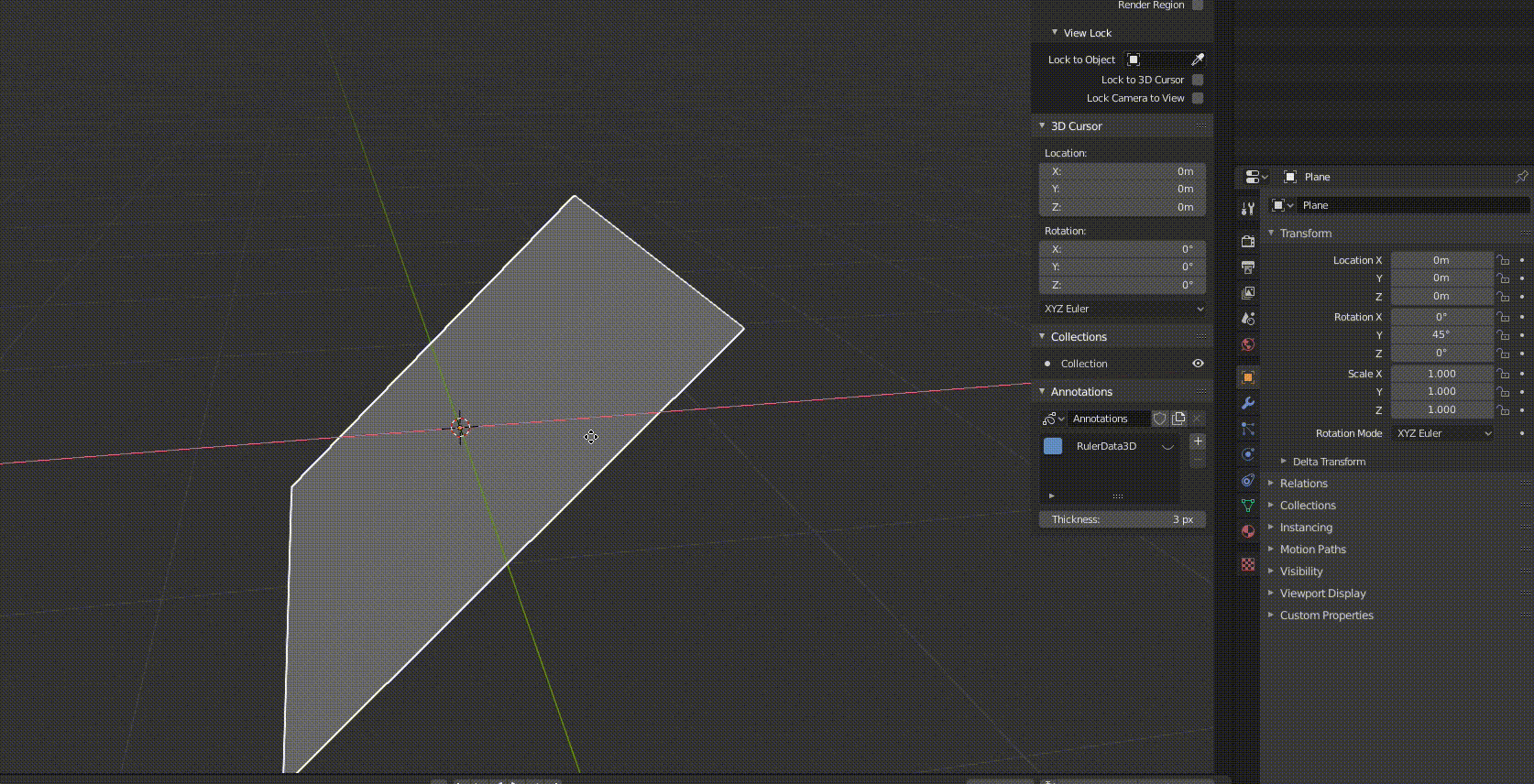Click the Plane object name field
The image size is (1534, 784).
pyautogui.click(x=1412, y=205)
